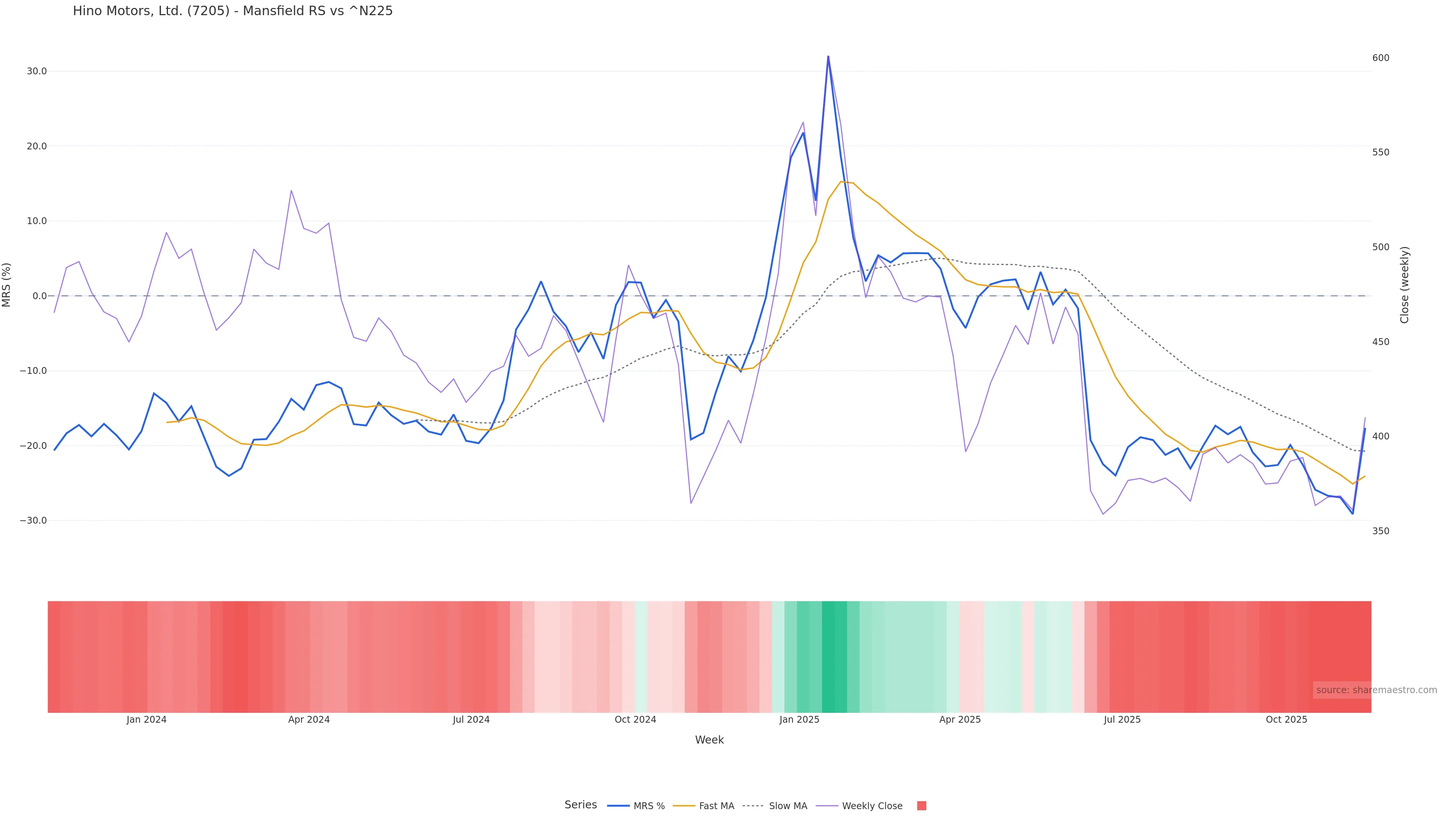Click the 30.0 MRS y-axis tick label
Screen dimensions: 1456x819
37,71
